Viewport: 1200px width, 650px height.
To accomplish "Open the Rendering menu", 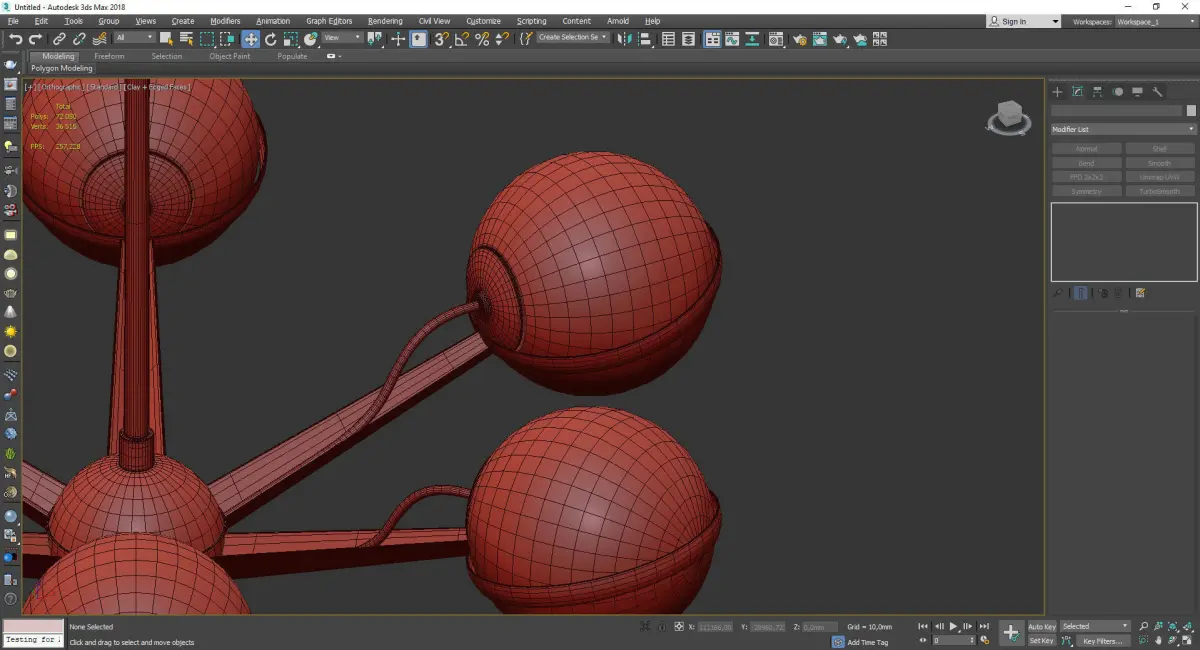I will [x=385, y=21].
